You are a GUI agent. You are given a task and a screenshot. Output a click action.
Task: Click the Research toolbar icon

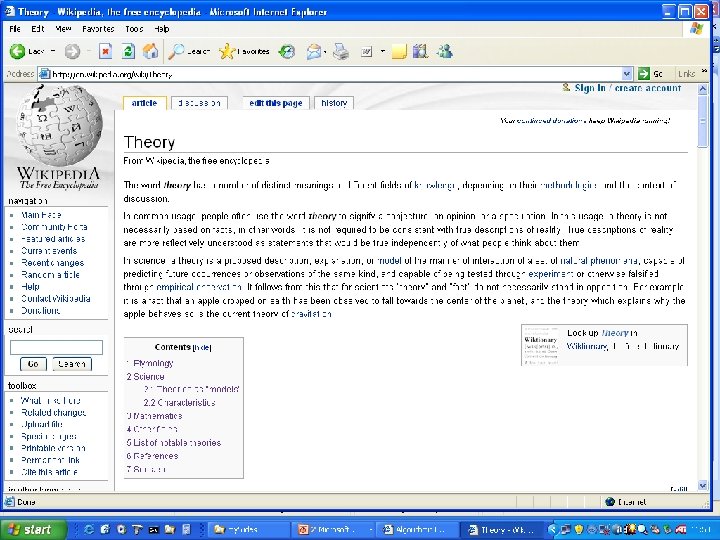420,51
